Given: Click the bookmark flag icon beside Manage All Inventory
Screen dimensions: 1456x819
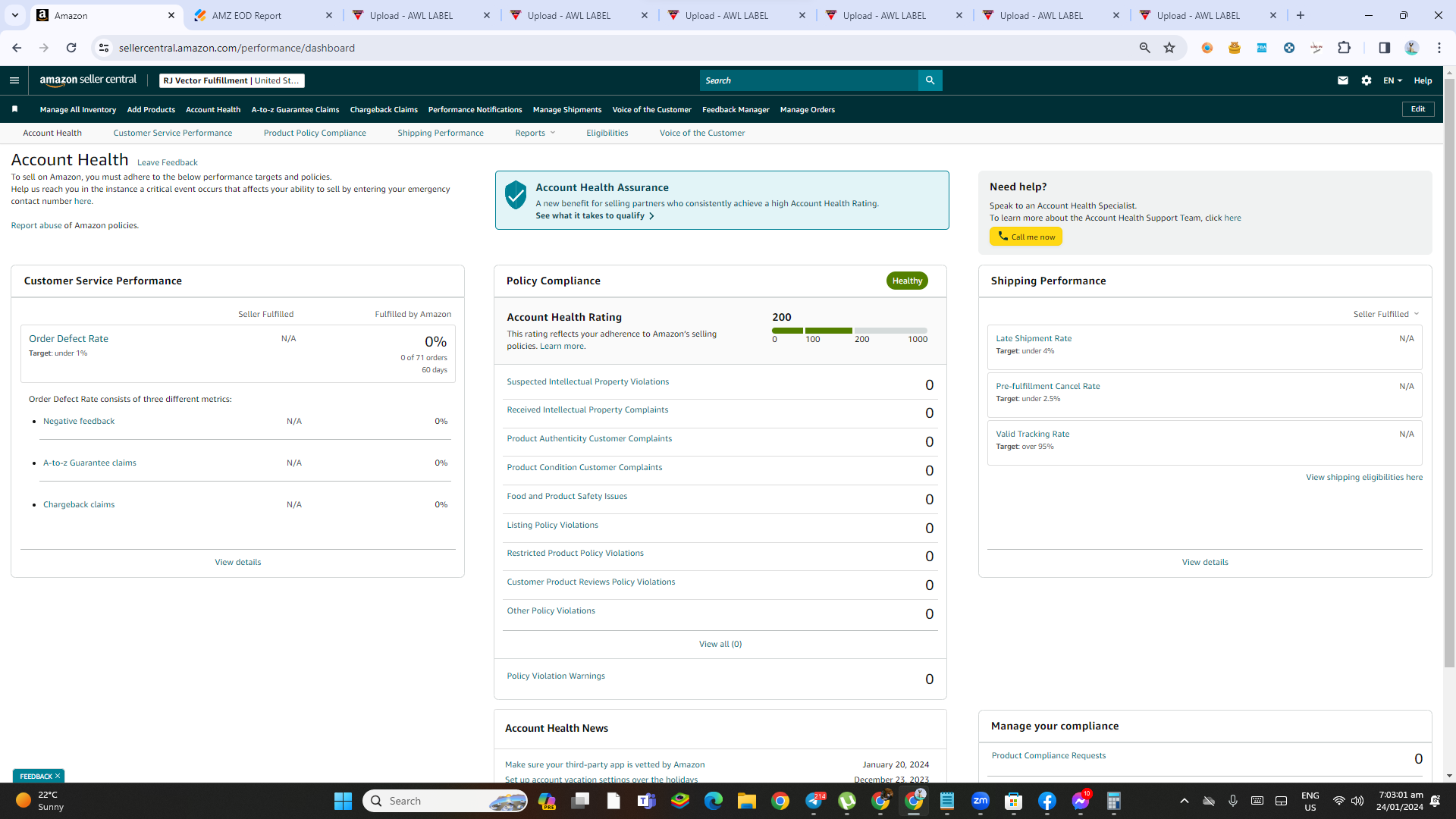Looking at the screenshot, I should [14, 109].
